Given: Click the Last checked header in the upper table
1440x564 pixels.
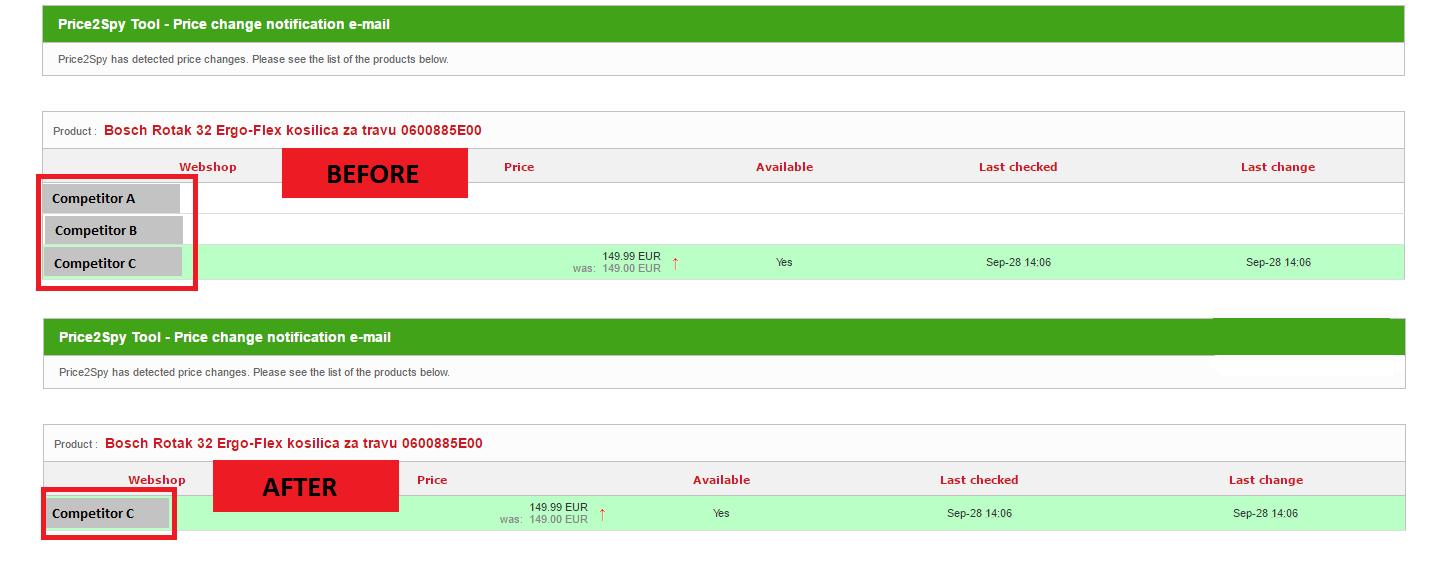Looking at the screenshot, I should coord(1018,167).
